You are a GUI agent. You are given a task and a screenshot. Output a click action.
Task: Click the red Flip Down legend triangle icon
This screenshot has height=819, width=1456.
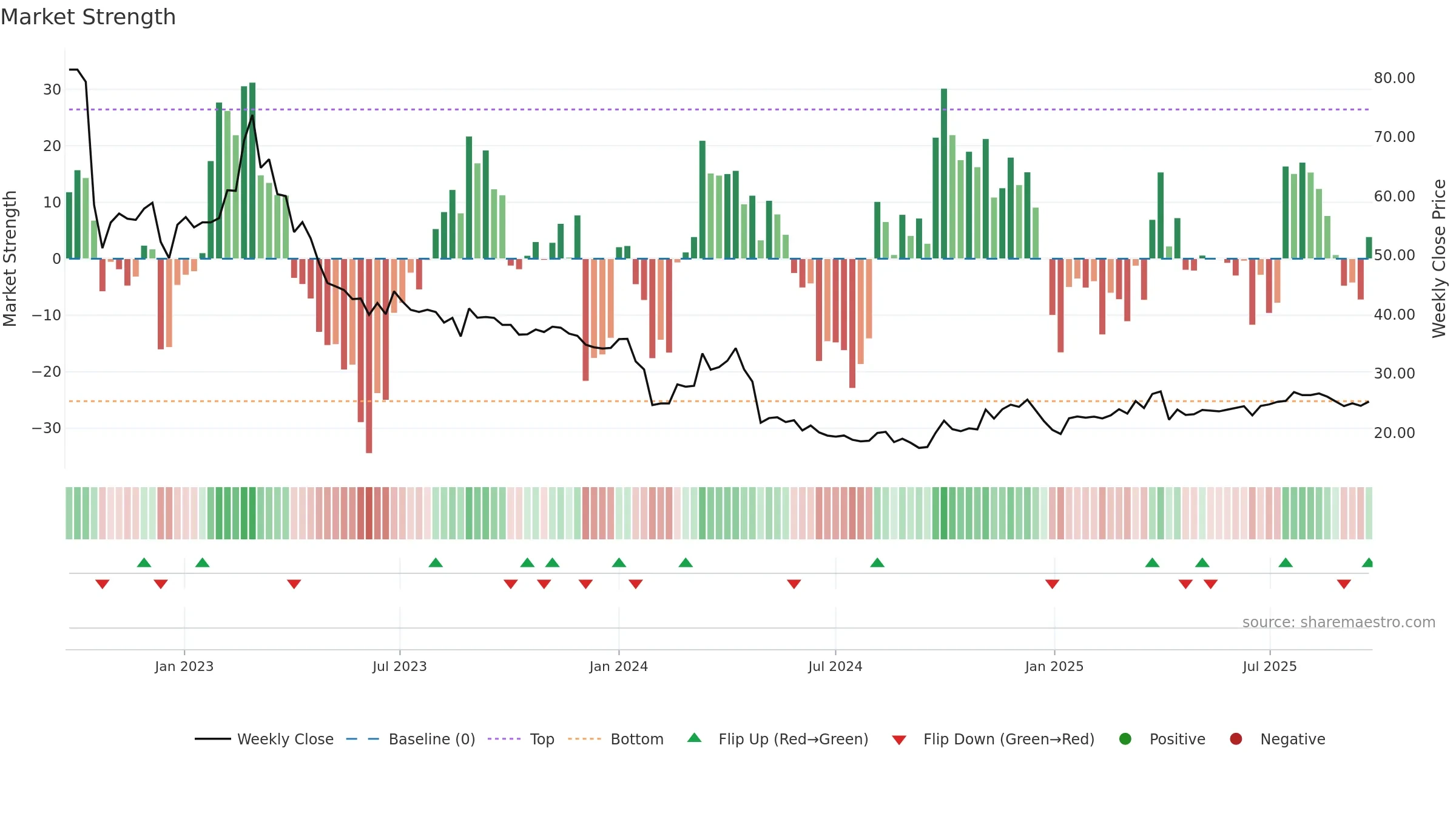899,740
